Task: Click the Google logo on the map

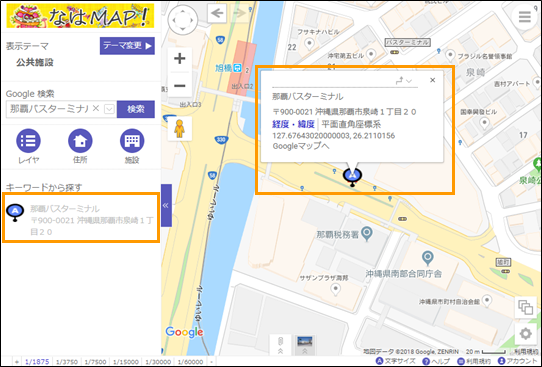Action: point(185,332)
